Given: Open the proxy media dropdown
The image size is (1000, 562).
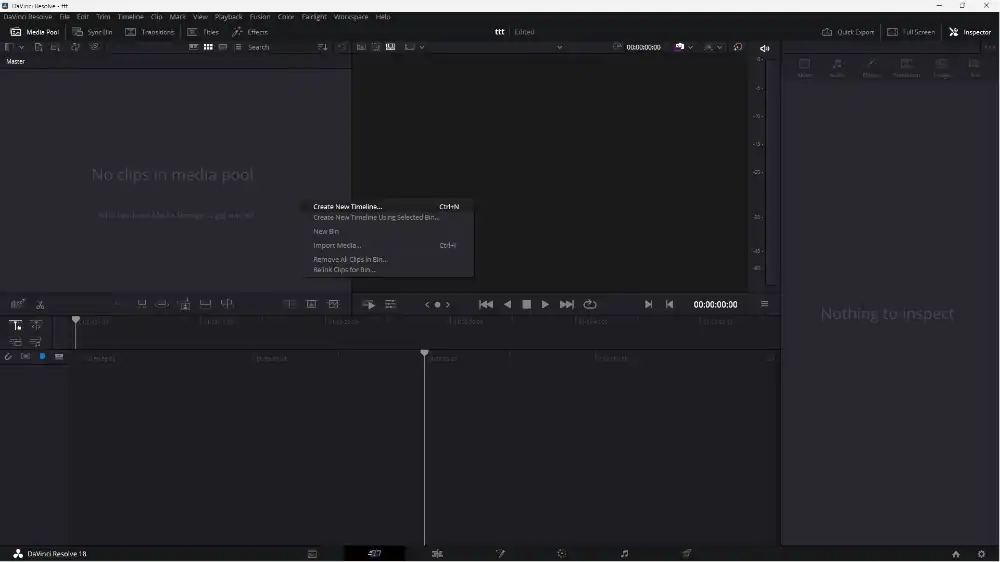Looking at the screenshot, I should 684,47.
